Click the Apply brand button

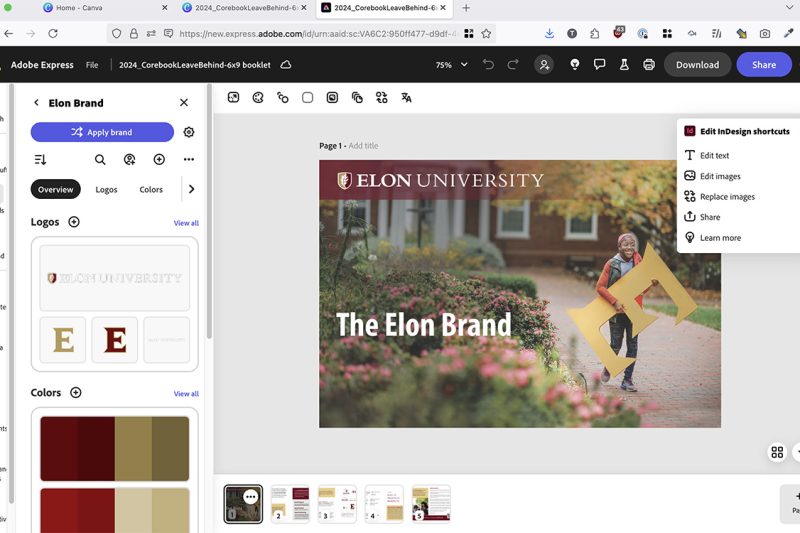[x=102, y=132]
